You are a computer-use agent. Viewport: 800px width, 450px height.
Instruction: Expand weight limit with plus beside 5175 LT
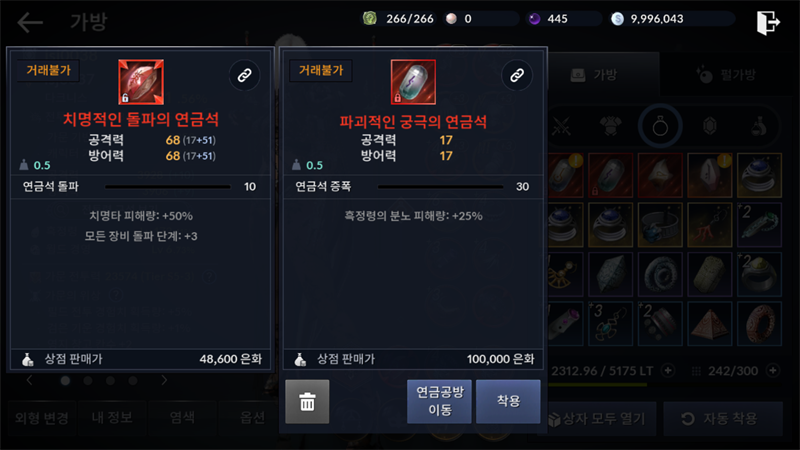(668, 370)
